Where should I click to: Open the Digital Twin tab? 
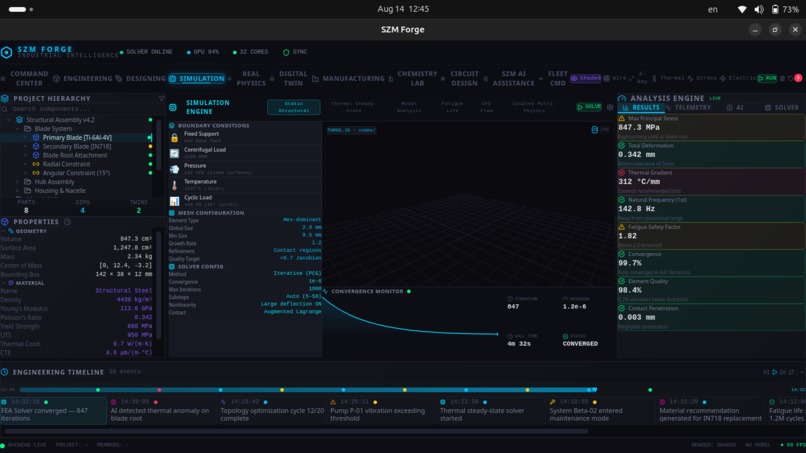click(x=288, y=78)
